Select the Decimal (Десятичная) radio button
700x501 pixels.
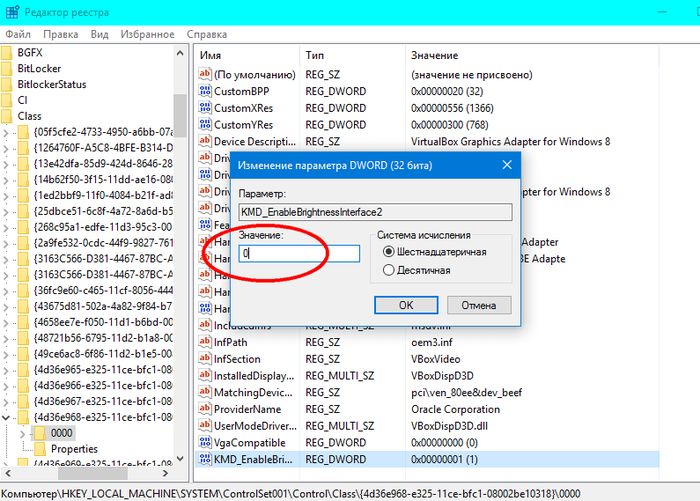(389, 270)
